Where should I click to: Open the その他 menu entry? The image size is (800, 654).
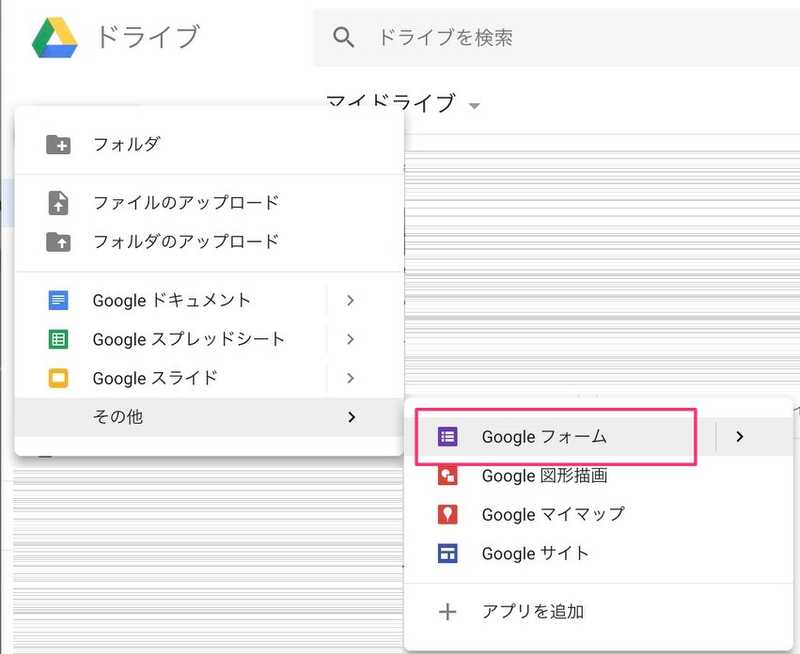(x=209, y=417)
